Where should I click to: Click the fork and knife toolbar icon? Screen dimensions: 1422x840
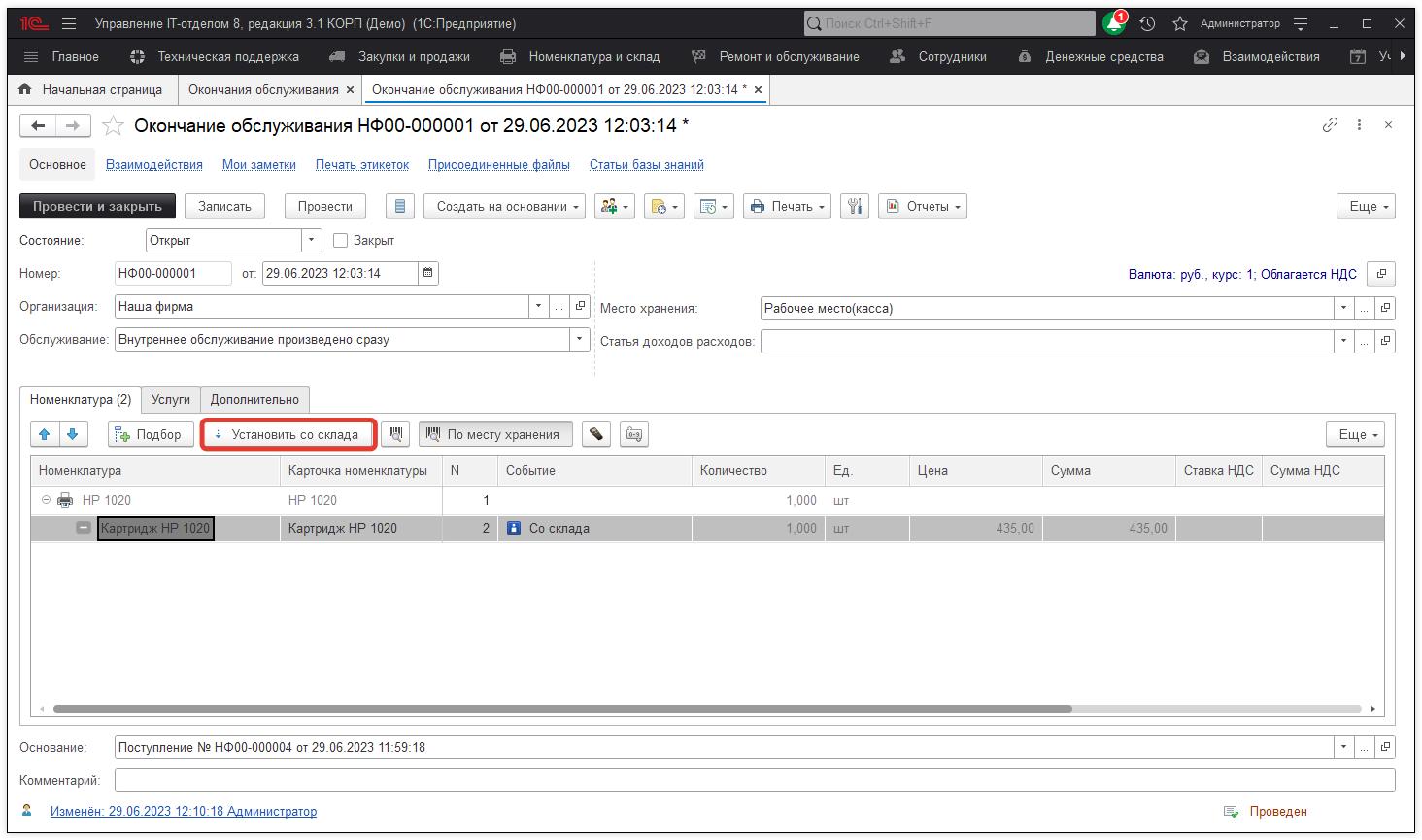click(x=854, y=206)
